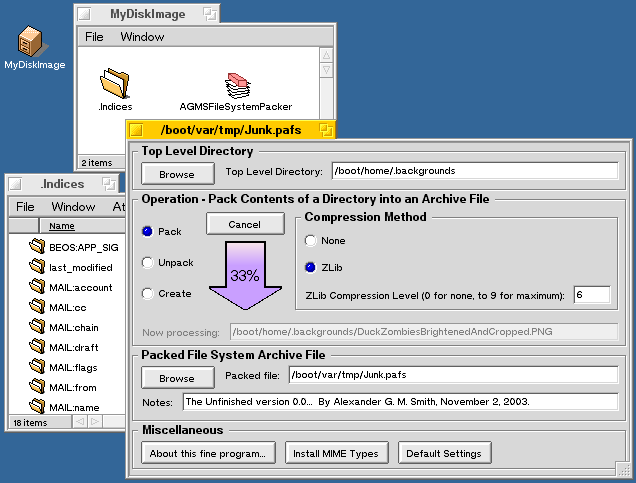Close the Junk.pafs window via title box
This screenshot has width=636, height=483.
(x=137, y=130)
